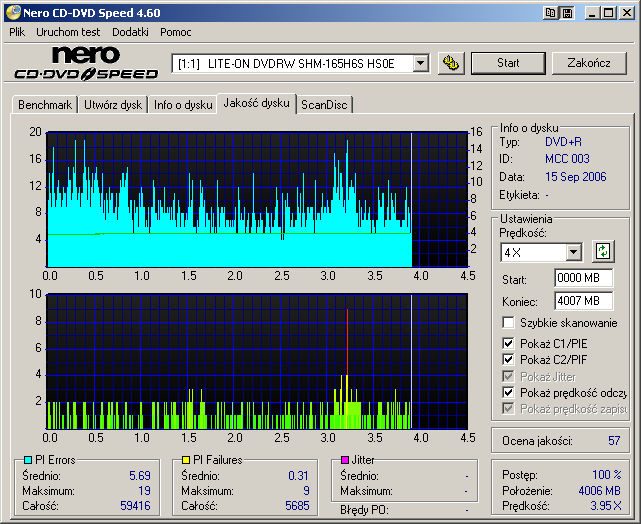Click PI Failures Całość value 5685
This screenshot has width=641, height=524.
coord(297,506)
